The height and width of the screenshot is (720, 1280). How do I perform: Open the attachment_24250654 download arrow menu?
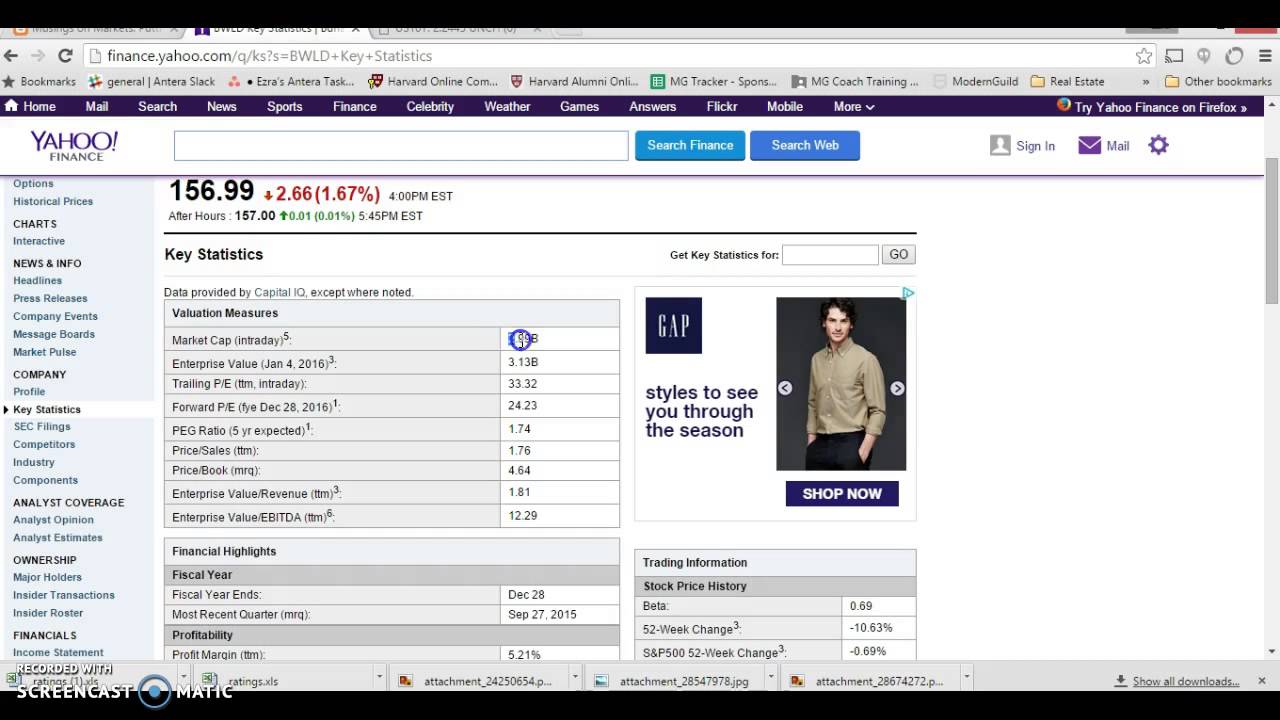tap(575, 678)
